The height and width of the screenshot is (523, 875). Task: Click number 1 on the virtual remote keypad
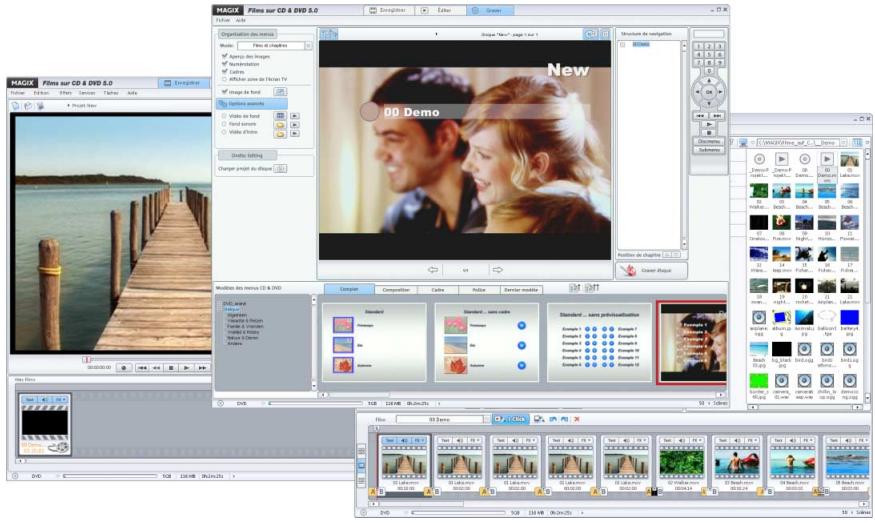(x=698, y=47)
